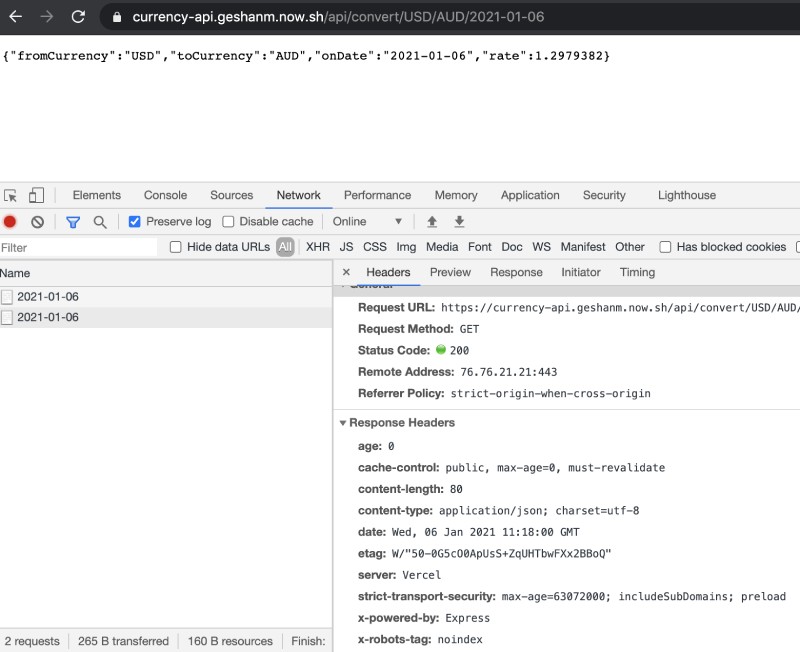This screenshot has height=652, width=800.
Task: Switch to the Preview tab
Action: click(450, 271)
